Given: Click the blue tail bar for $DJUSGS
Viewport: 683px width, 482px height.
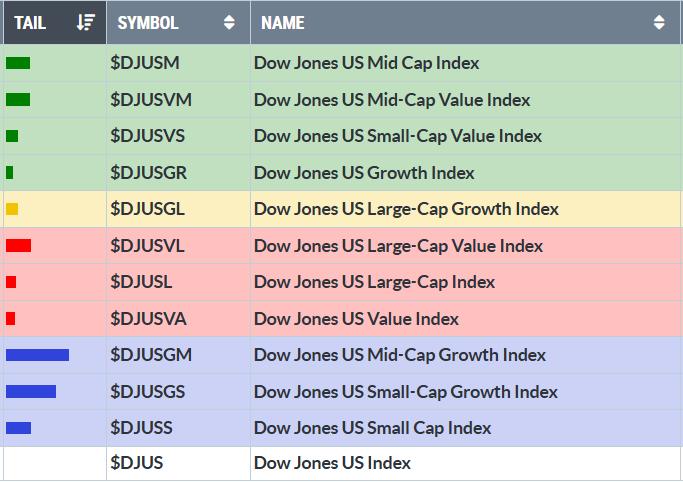Looking at the screenshot, I should click(31, 391).
